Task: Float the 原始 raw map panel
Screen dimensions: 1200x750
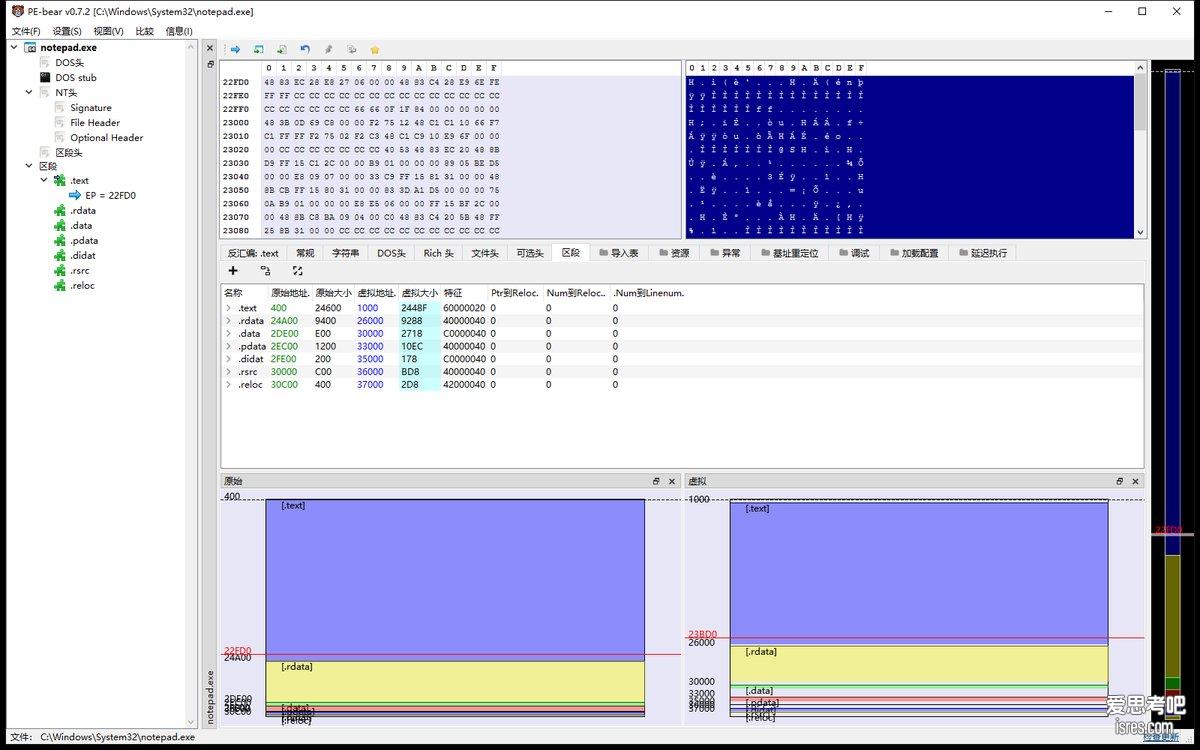Action: tap(656, 481)
